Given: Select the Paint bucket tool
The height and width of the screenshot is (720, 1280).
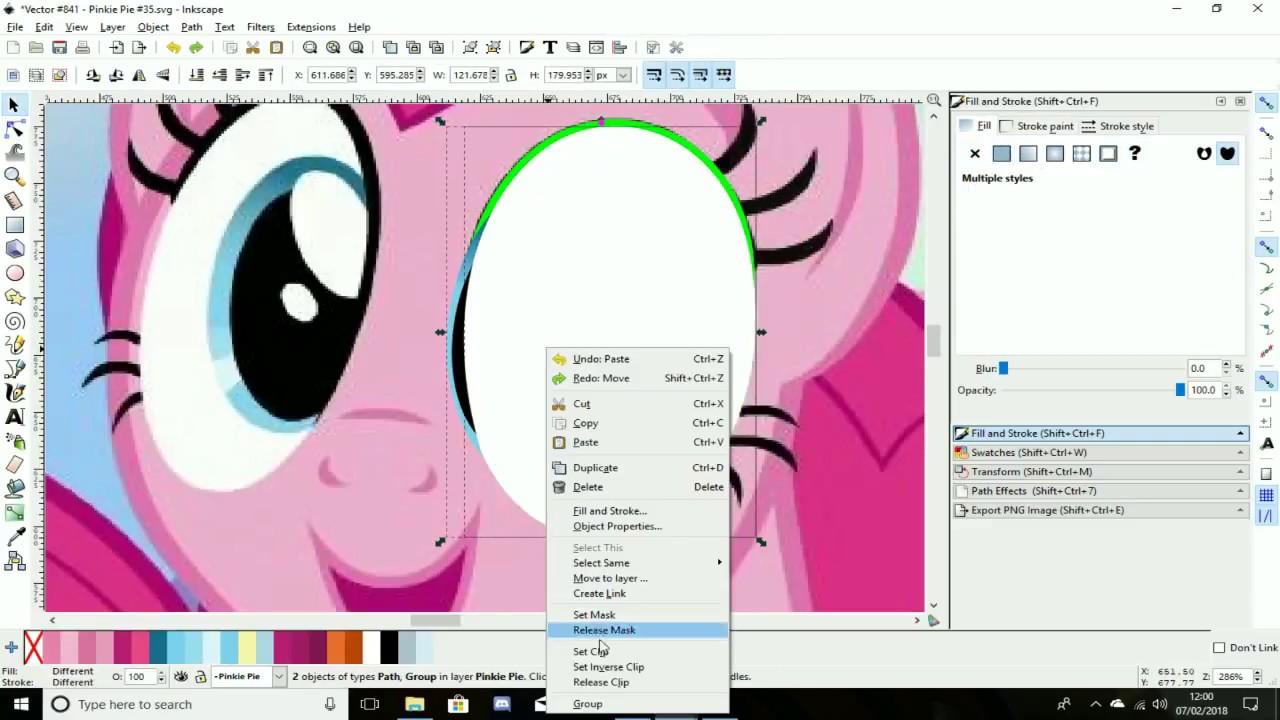Looking at the screenshot, I should (14, 489).
